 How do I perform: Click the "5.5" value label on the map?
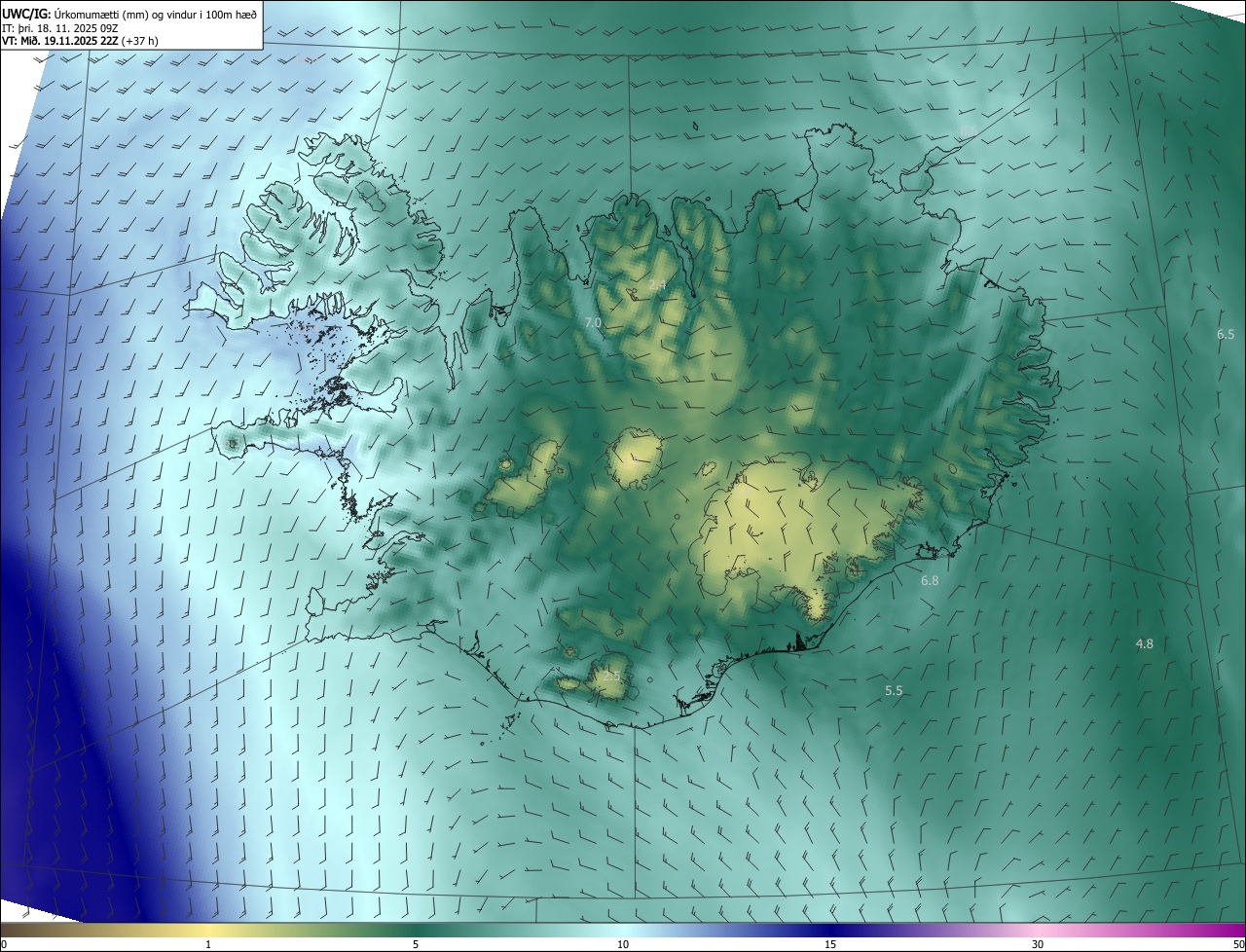click(x=894, y=690)
